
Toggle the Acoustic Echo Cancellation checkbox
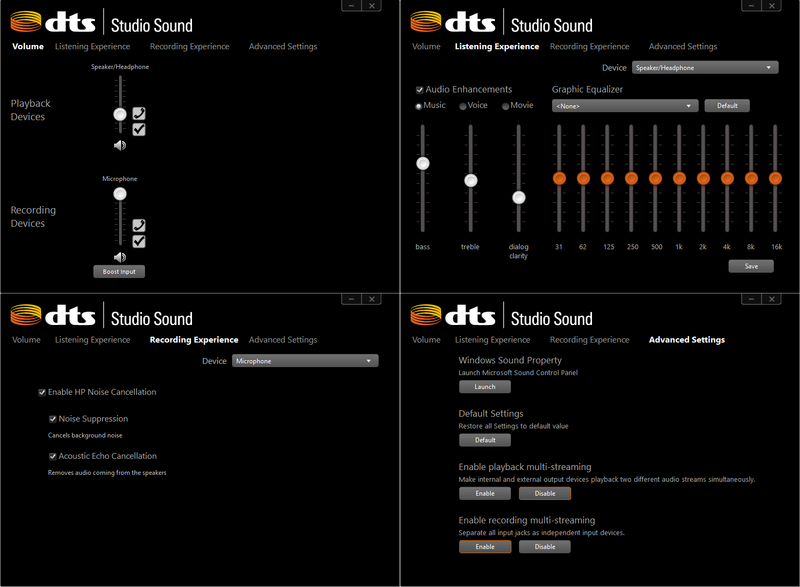(53, 456)
